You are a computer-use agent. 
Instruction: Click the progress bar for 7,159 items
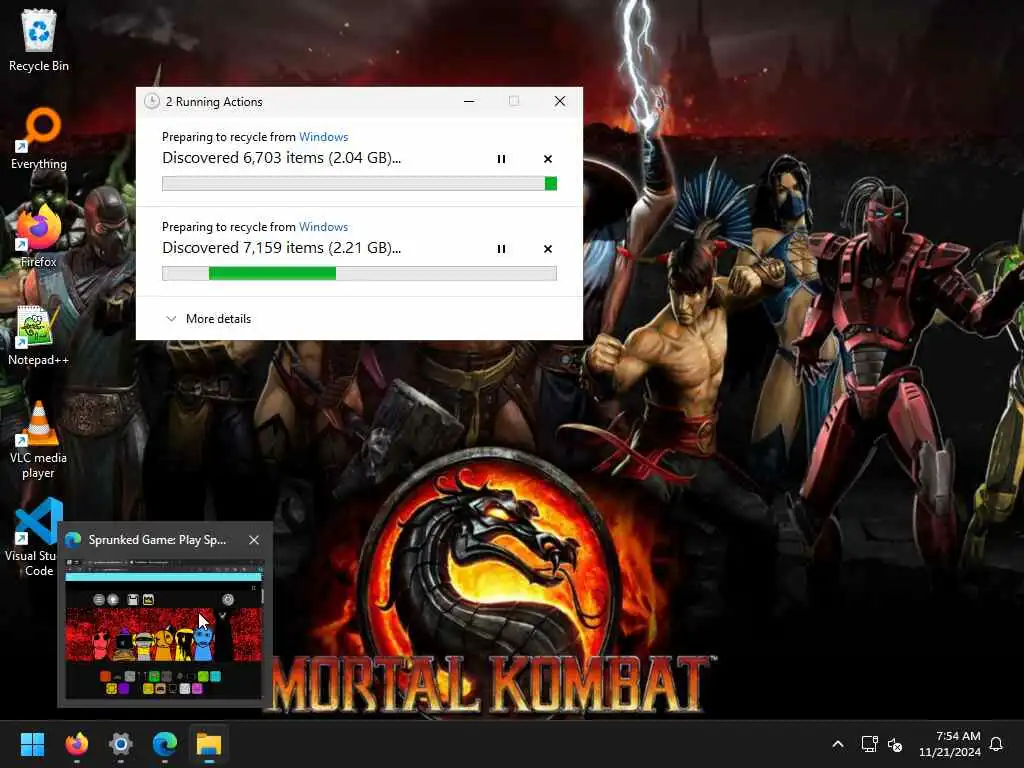coord(359,274)
